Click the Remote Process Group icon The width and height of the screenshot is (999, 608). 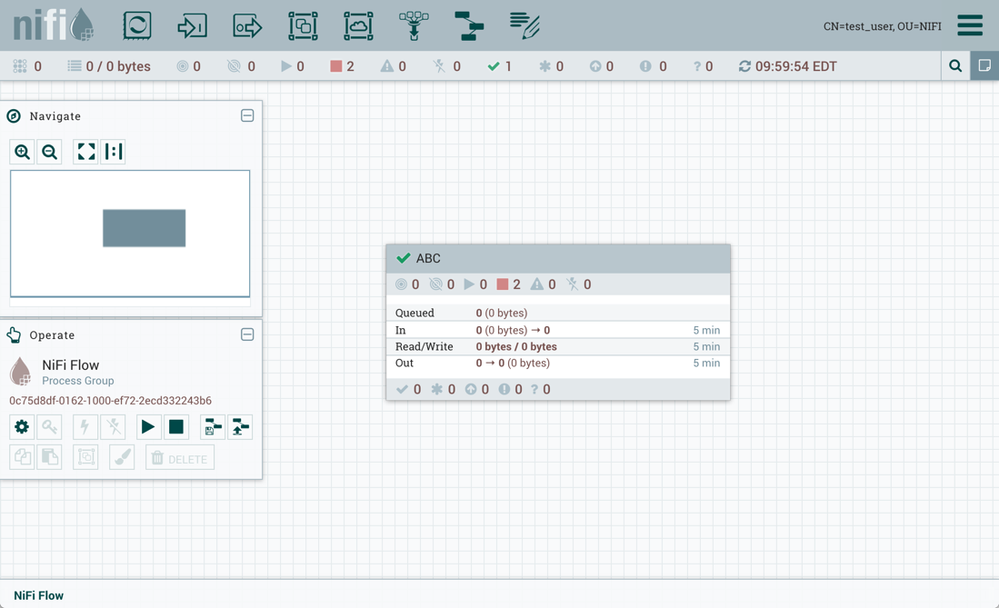[x=357, y=25]
